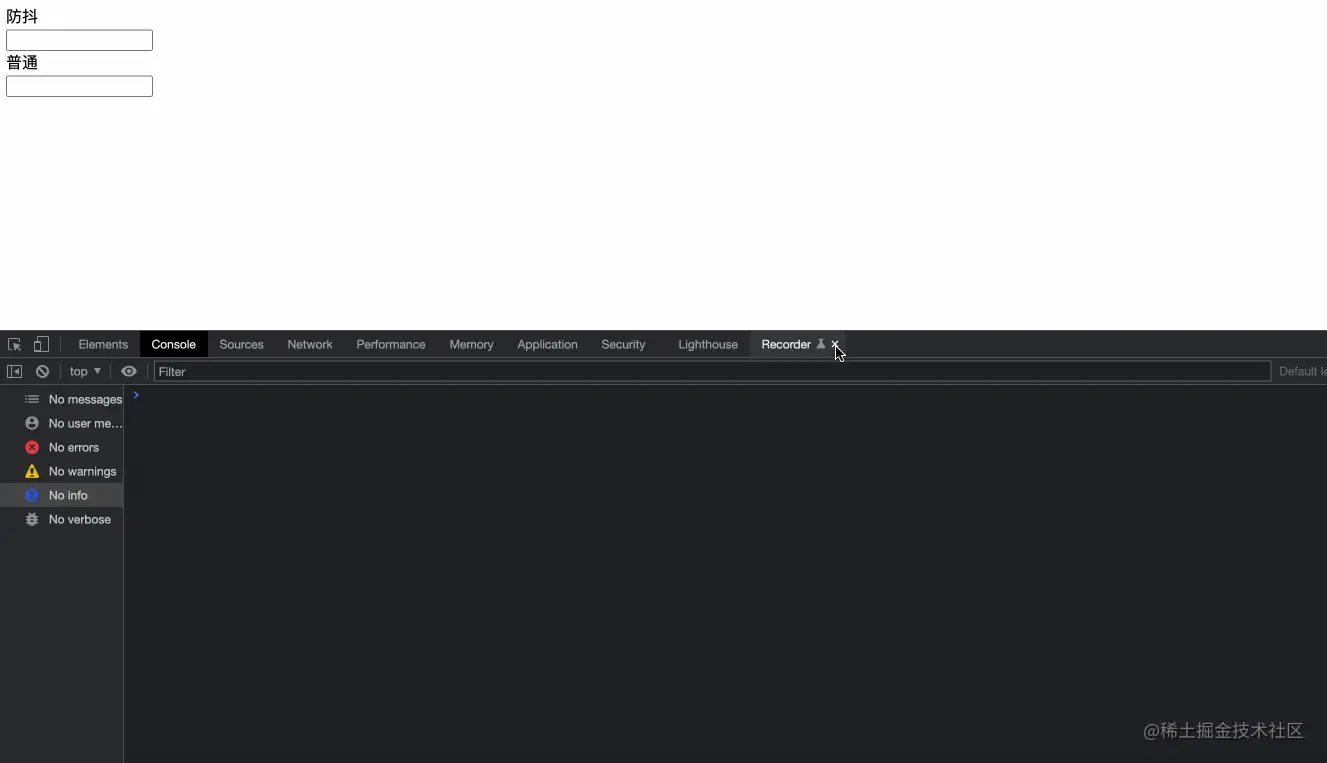Hide the console sidebar panel icon

(14, 371)
